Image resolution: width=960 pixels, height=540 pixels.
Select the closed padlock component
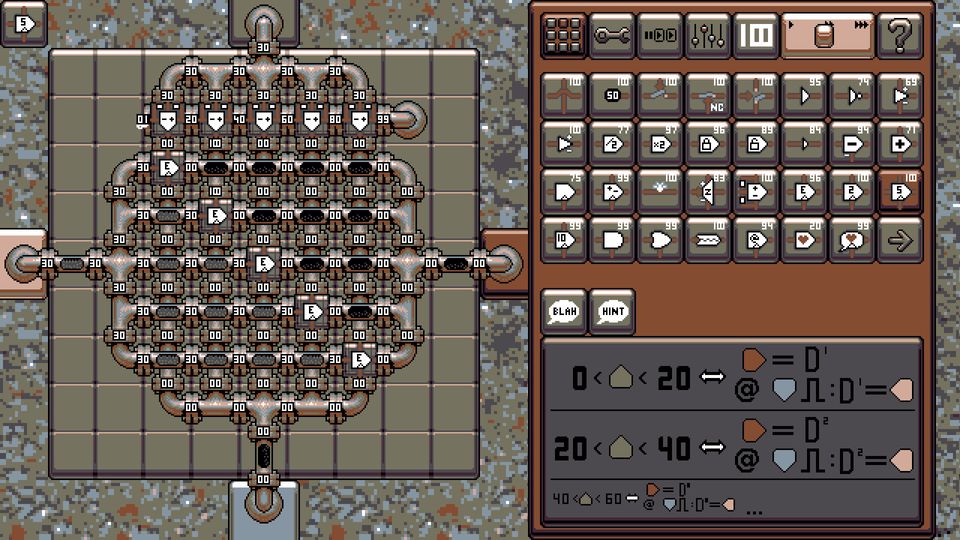[x=709, y=143]
